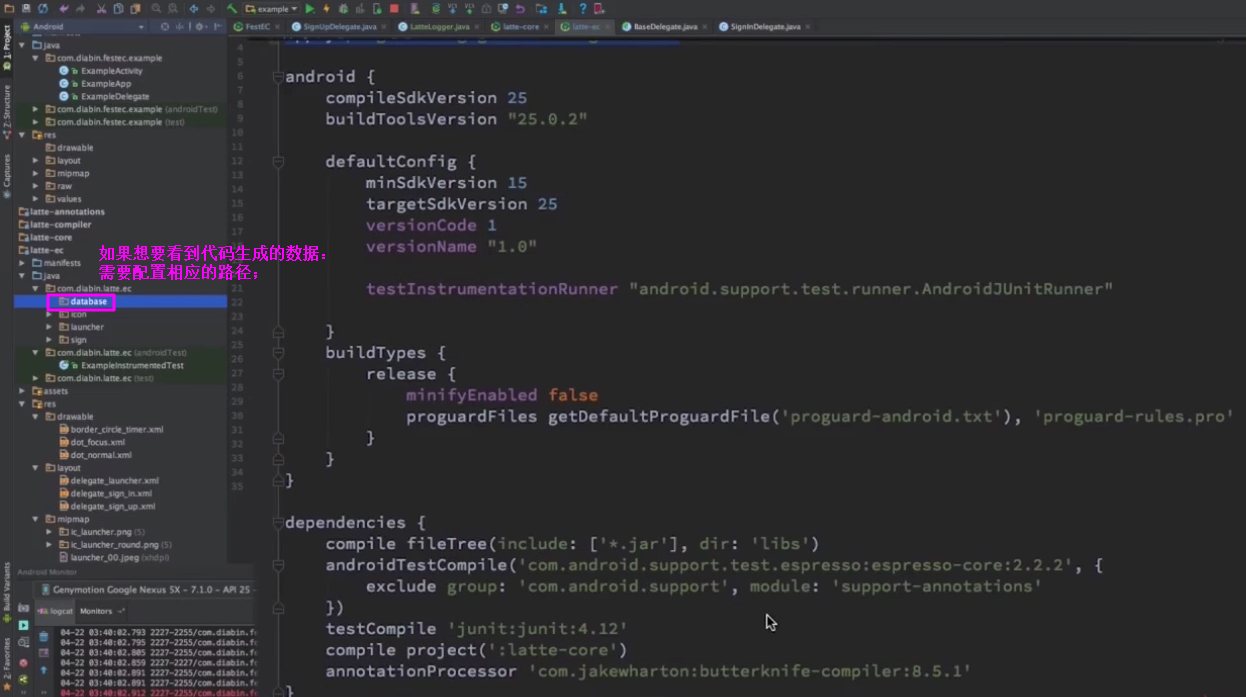1246x697 pixels.
Task: Switch to the SignInDelegate.java tab
Action: (764, 27)
